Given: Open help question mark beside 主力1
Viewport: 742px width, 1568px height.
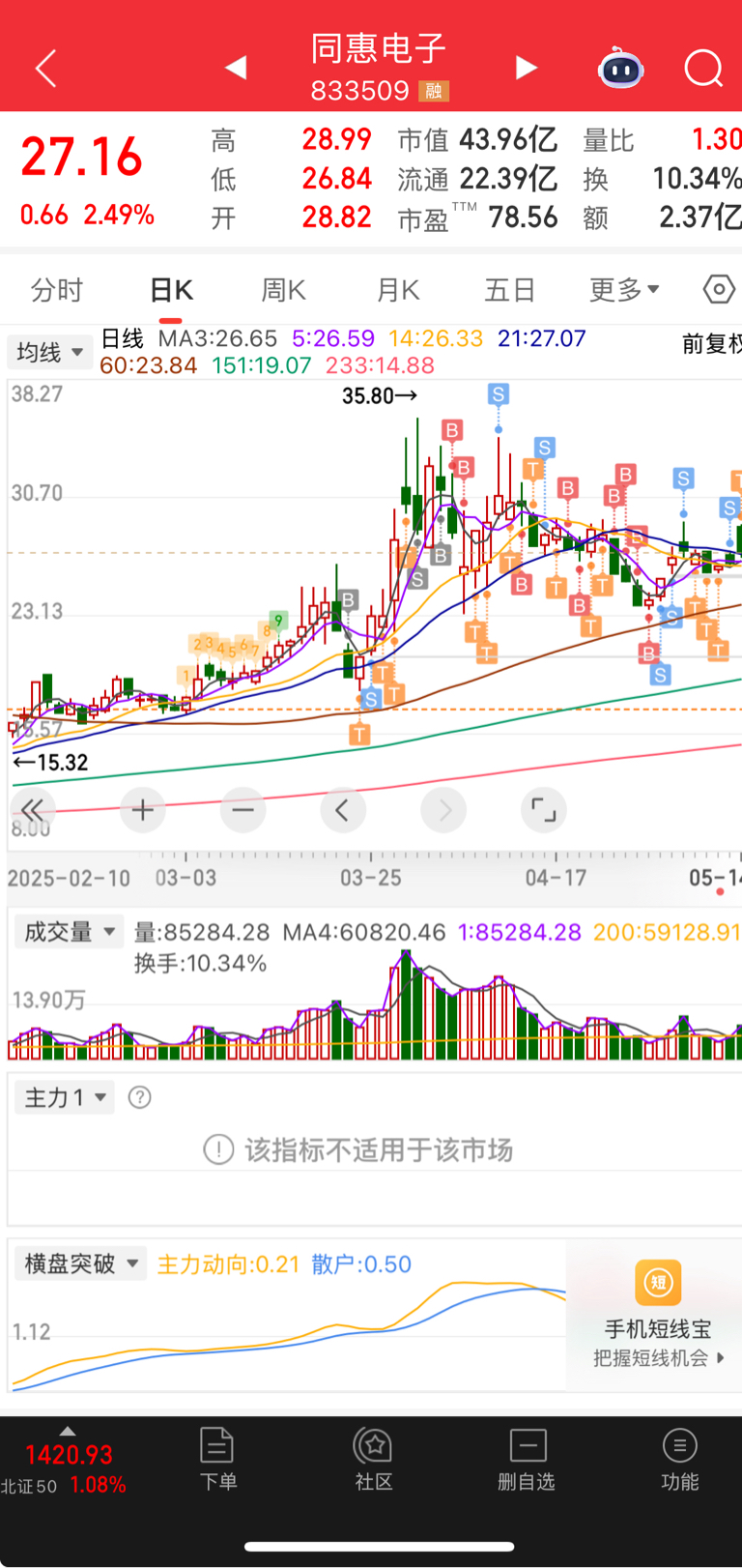Looking at the screenshot, I should pyautogui.click(x=140, y=1097).
